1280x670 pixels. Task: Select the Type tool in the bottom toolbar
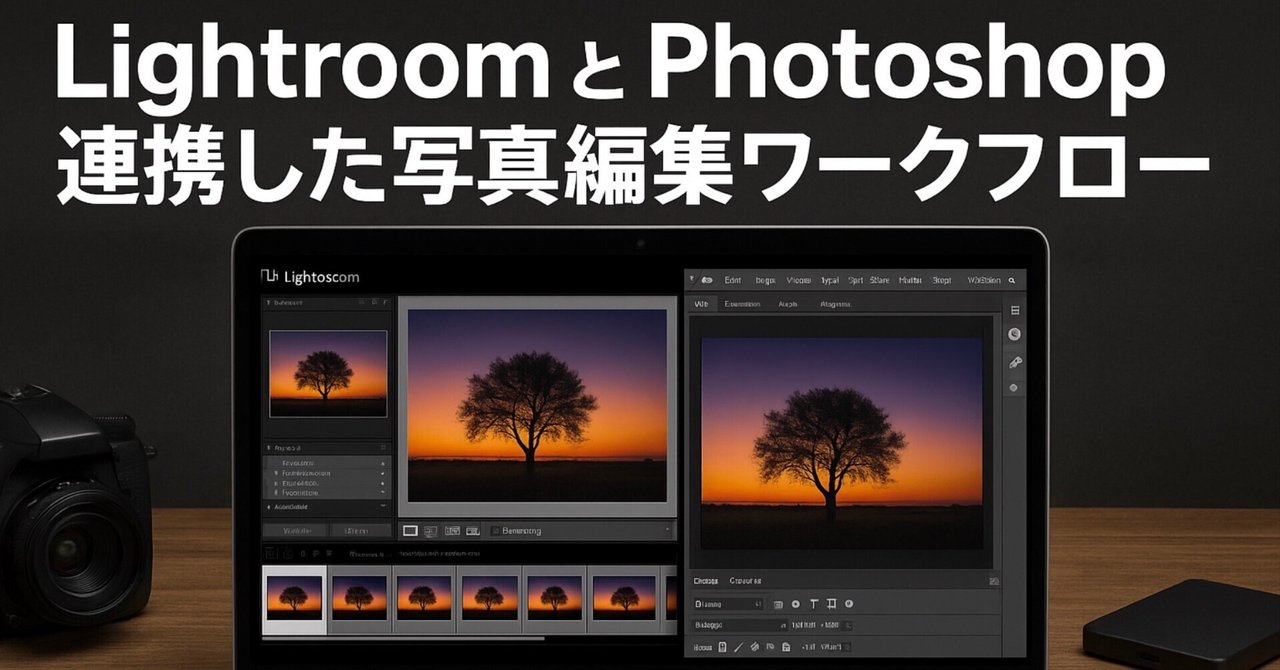coord(813,602)
